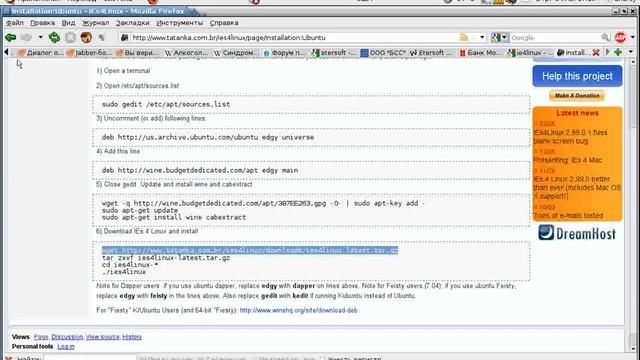
Task: Open news 'IEs4Linux 2.99.0.1 fixes blank screen bug'
Action: [571, 137]
